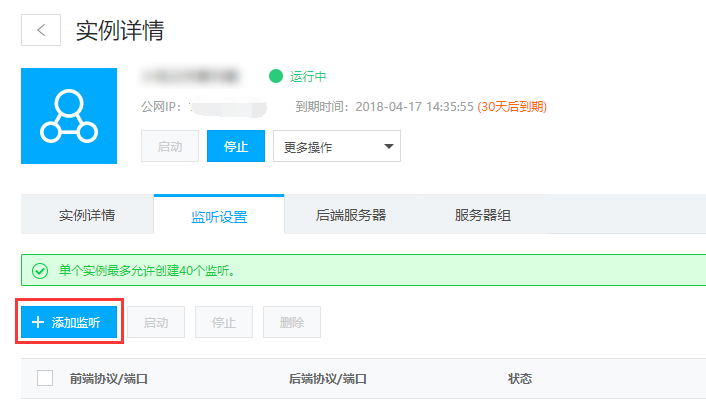Click the orange 30天后到期 expiry notice
Image resolution: width=706 pixels, height=407 pixels.
(x=512, y=106)
